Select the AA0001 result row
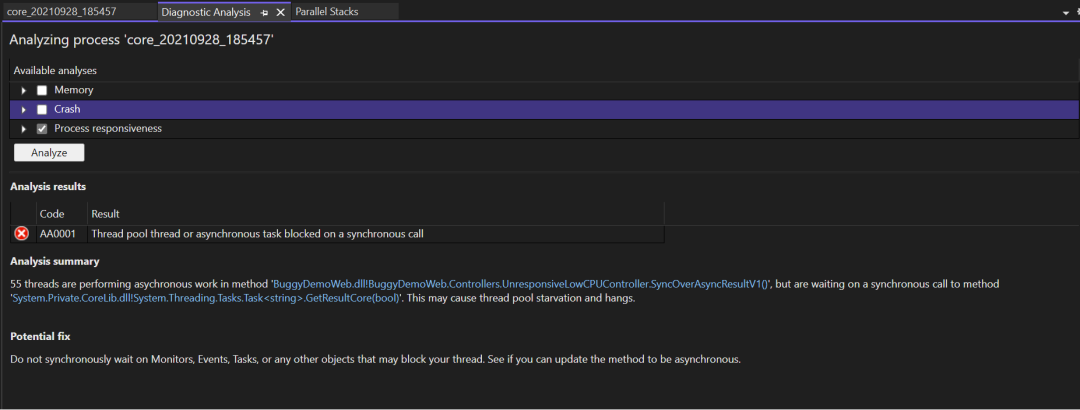 click(x=257, y=234)
